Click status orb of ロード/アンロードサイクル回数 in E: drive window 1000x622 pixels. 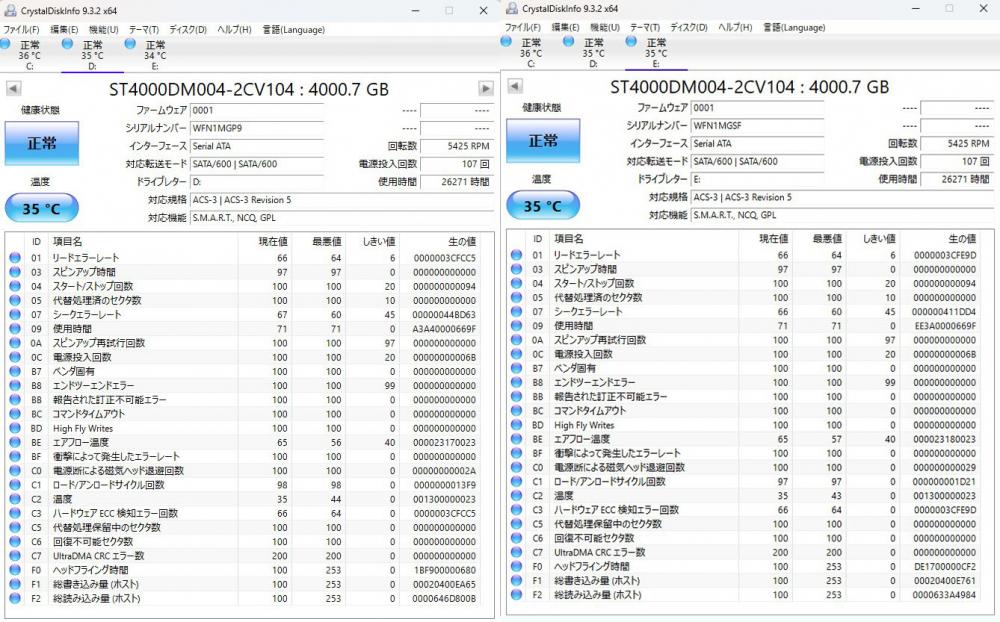[x=516, y=482]
